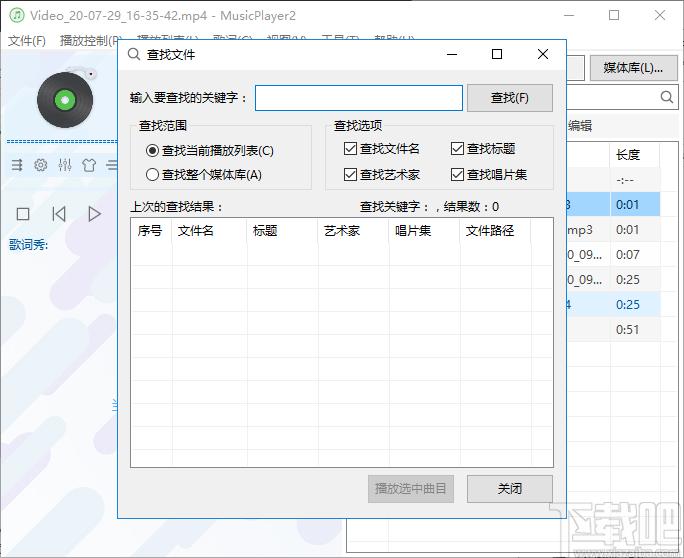The image size is (684, 558).
Task: Select the playlist row with length 0:07
Action: (x=613, y=254)
